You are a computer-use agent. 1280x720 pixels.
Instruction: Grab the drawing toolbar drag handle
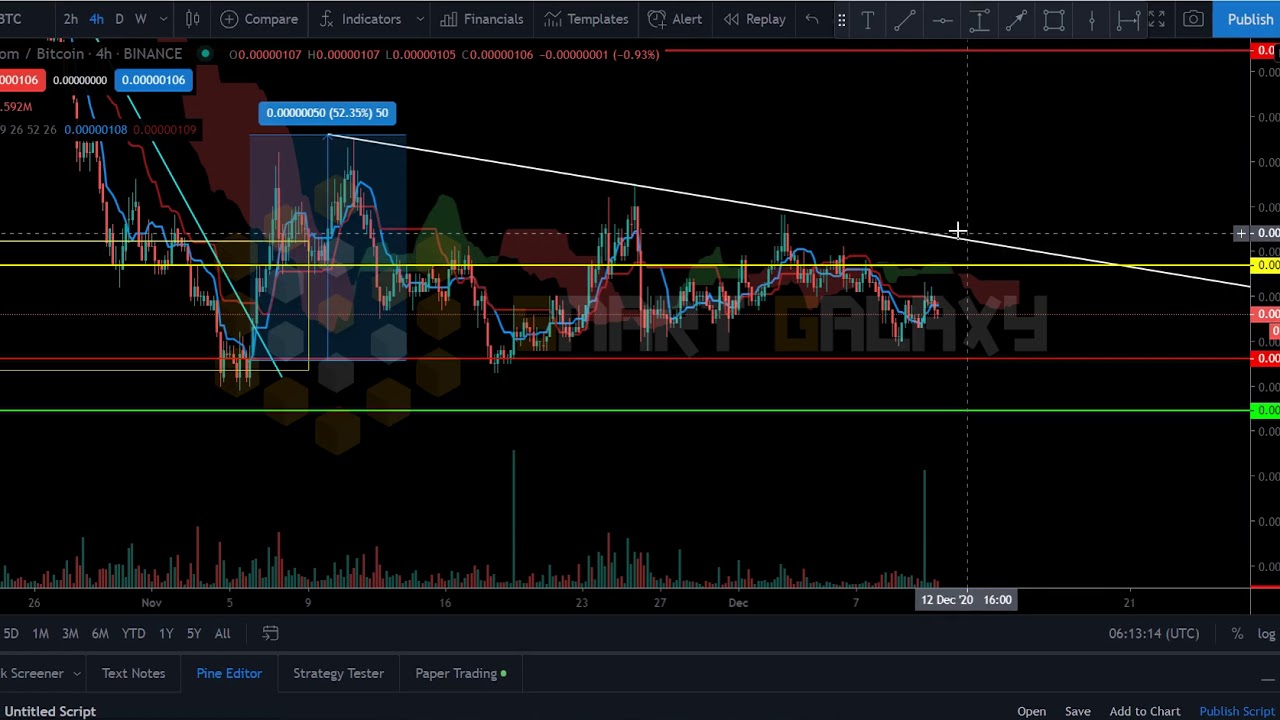[841, 19]
